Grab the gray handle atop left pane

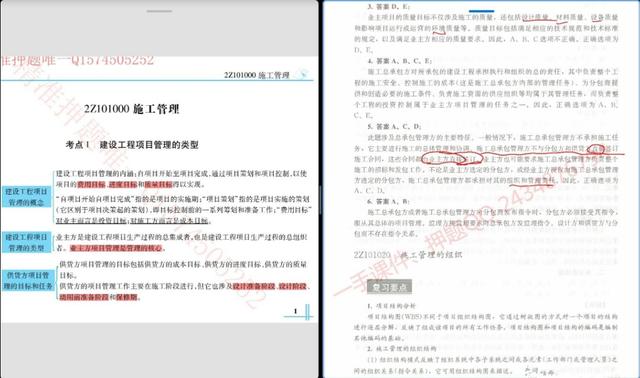coord(159,11)
